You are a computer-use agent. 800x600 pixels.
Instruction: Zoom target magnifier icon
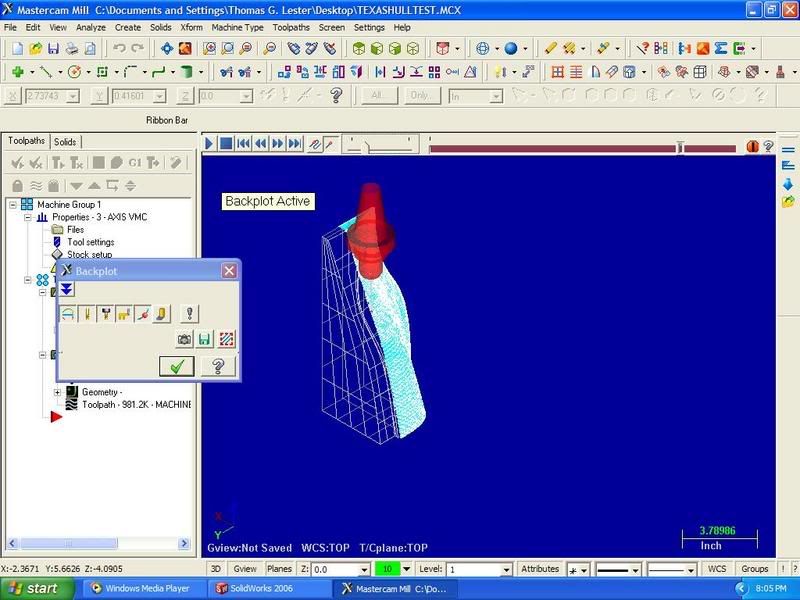[209, 48]
